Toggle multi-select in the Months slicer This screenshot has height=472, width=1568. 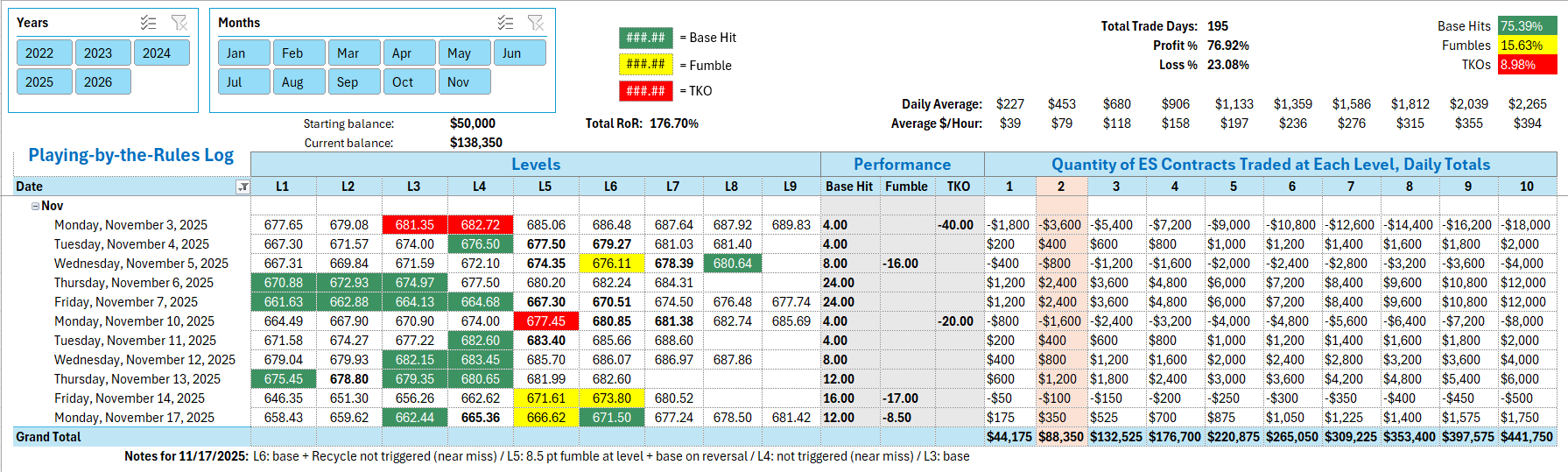pyautogui.click(x=506, y=23)
